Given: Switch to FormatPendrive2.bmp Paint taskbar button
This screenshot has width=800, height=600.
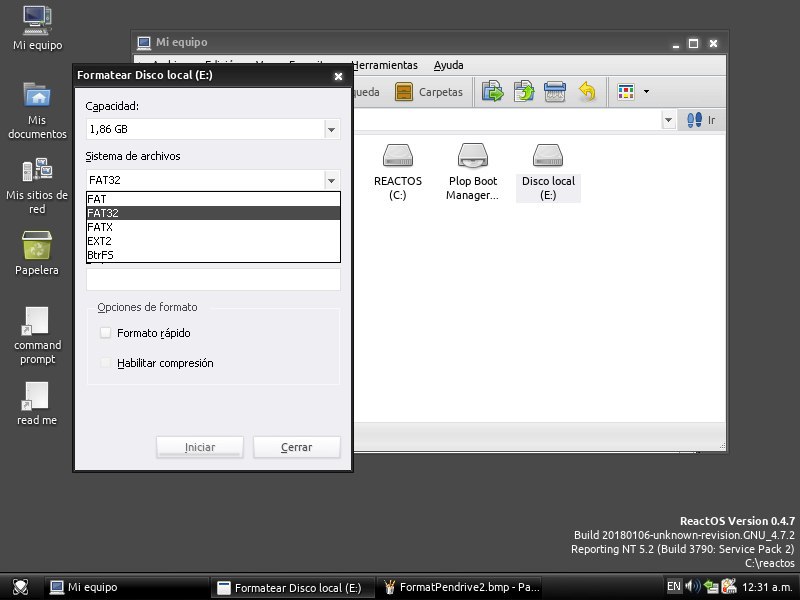Looking at the screenshot, I should [461, 587].
